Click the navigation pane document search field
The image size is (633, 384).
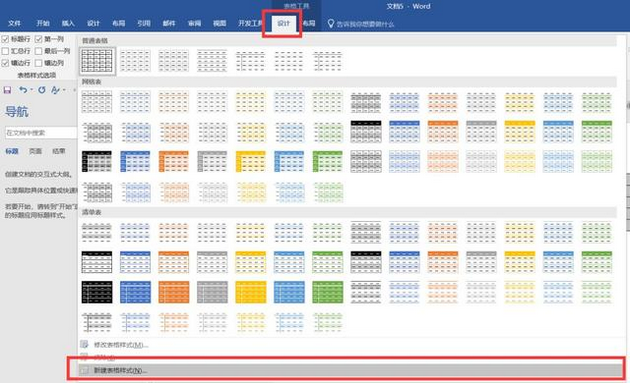pos(40,132)
